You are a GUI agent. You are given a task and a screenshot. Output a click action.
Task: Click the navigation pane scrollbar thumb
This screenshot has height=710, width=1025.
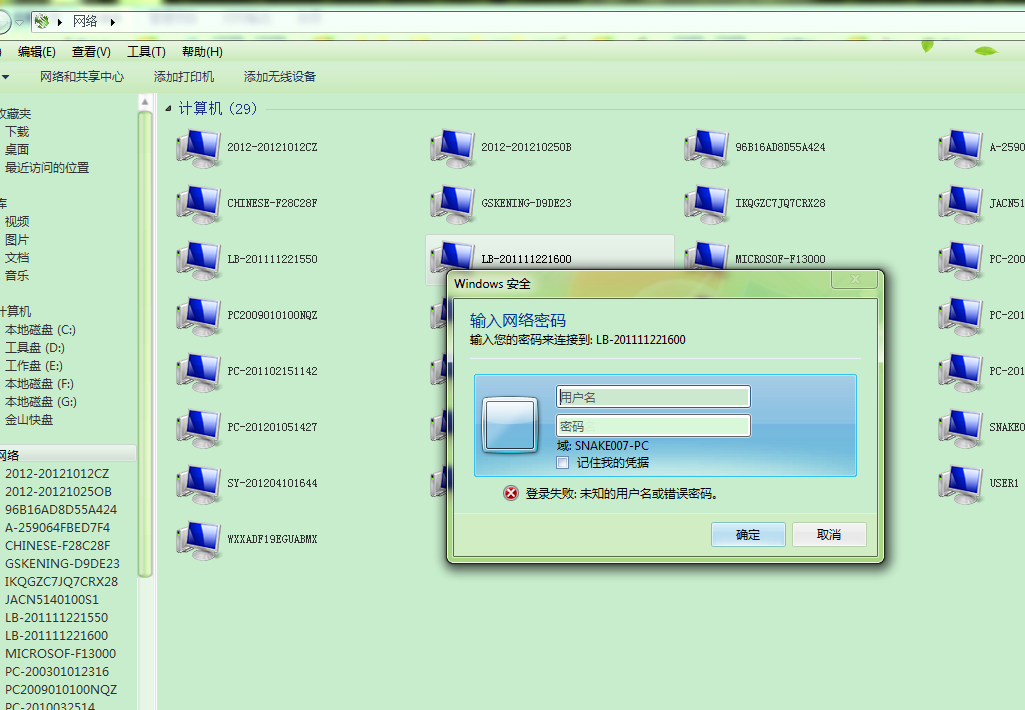pyautogui.click(x=145, y=345)
